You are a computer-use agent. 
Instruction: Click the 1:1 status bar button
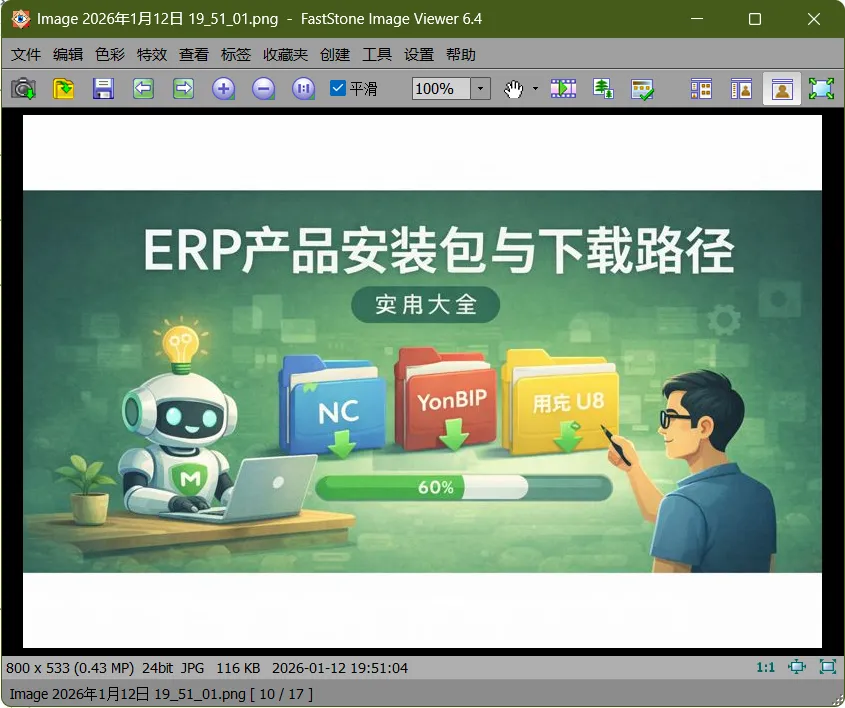(765, 668)
